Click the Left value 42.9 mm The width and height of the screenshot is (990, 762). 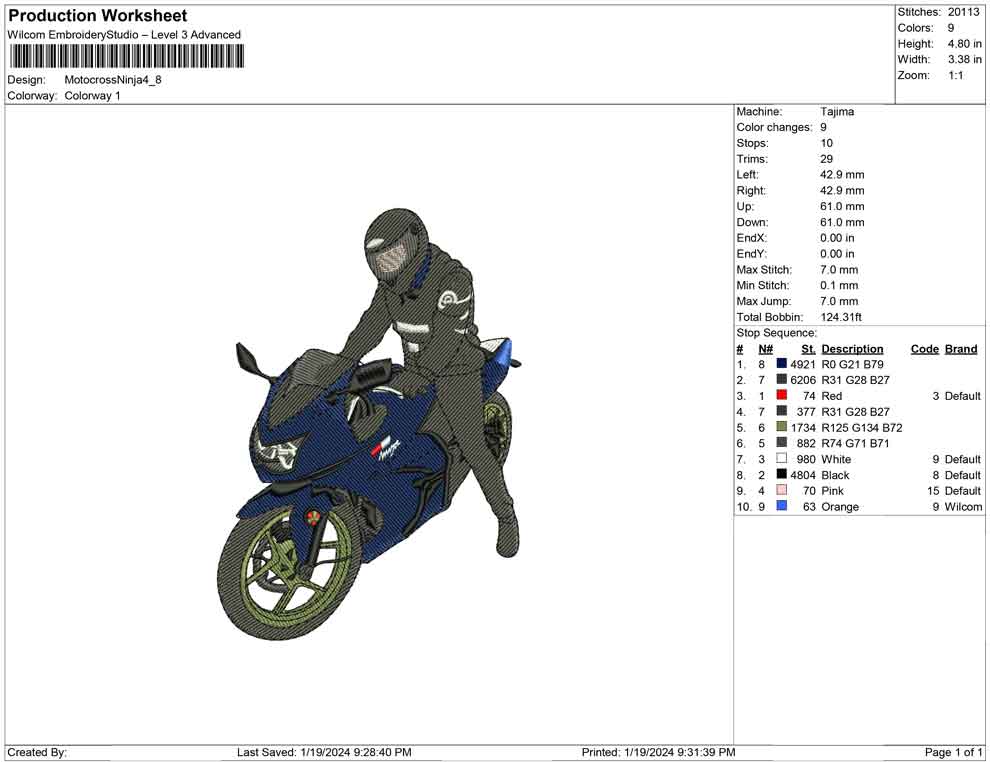[x=842, y=174]
